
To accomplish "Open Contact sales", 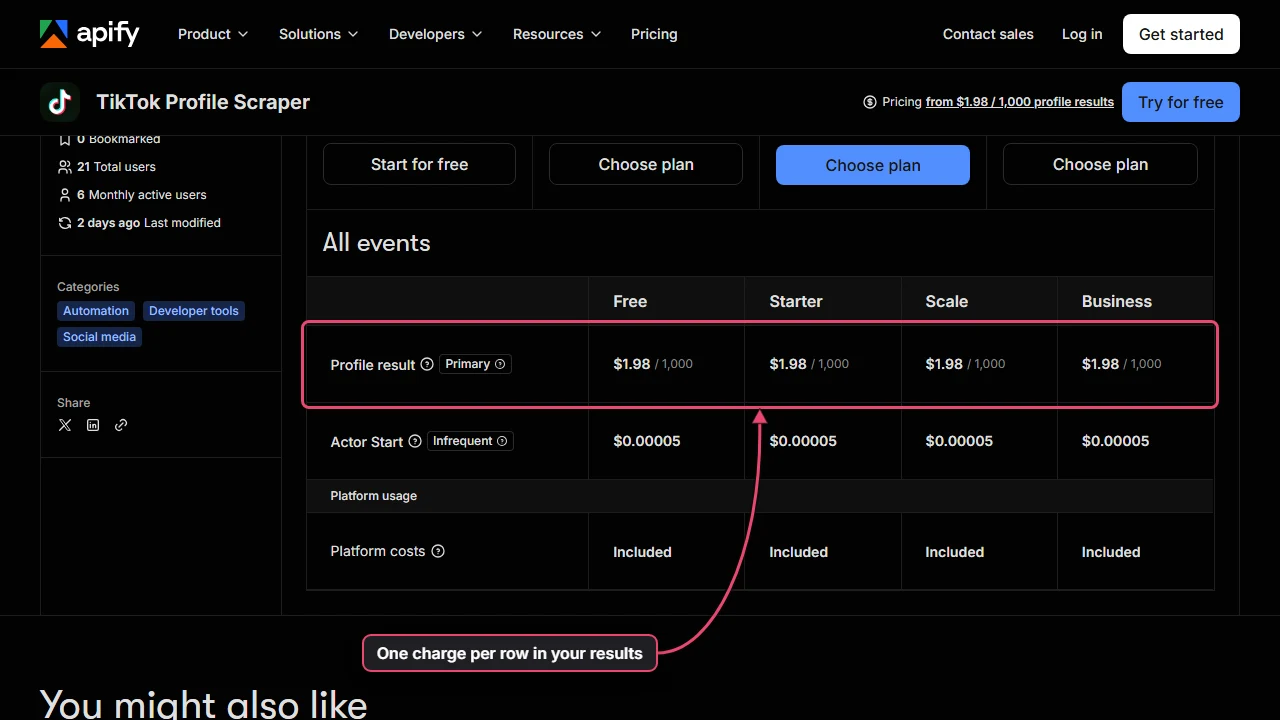I will coord(988,34).
